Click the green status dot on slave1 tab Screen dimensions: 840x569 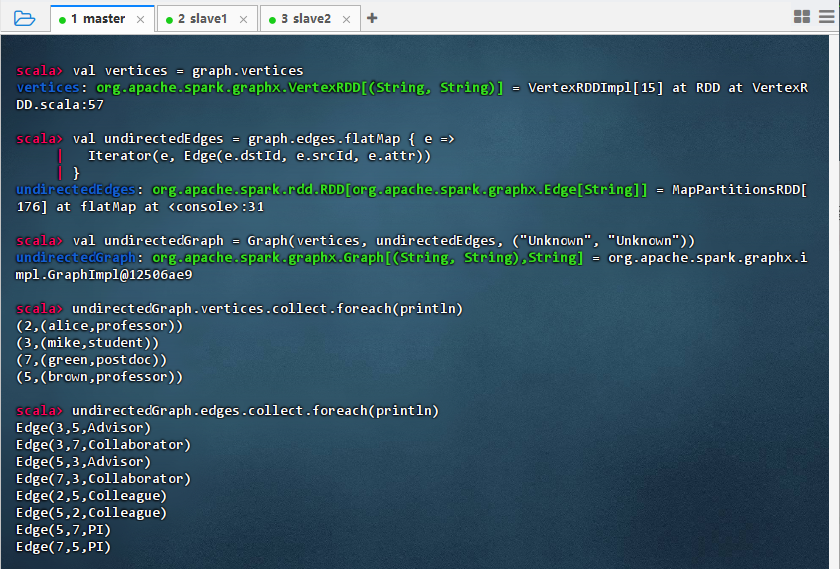tap(169, 20)
